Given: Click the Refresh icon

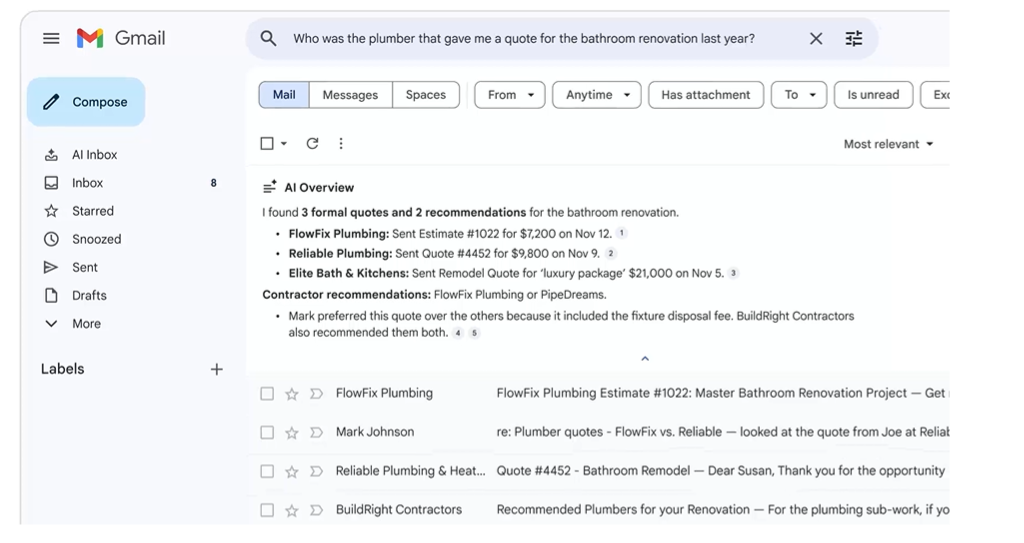Looking at the screenshot, I should (312, 144).
